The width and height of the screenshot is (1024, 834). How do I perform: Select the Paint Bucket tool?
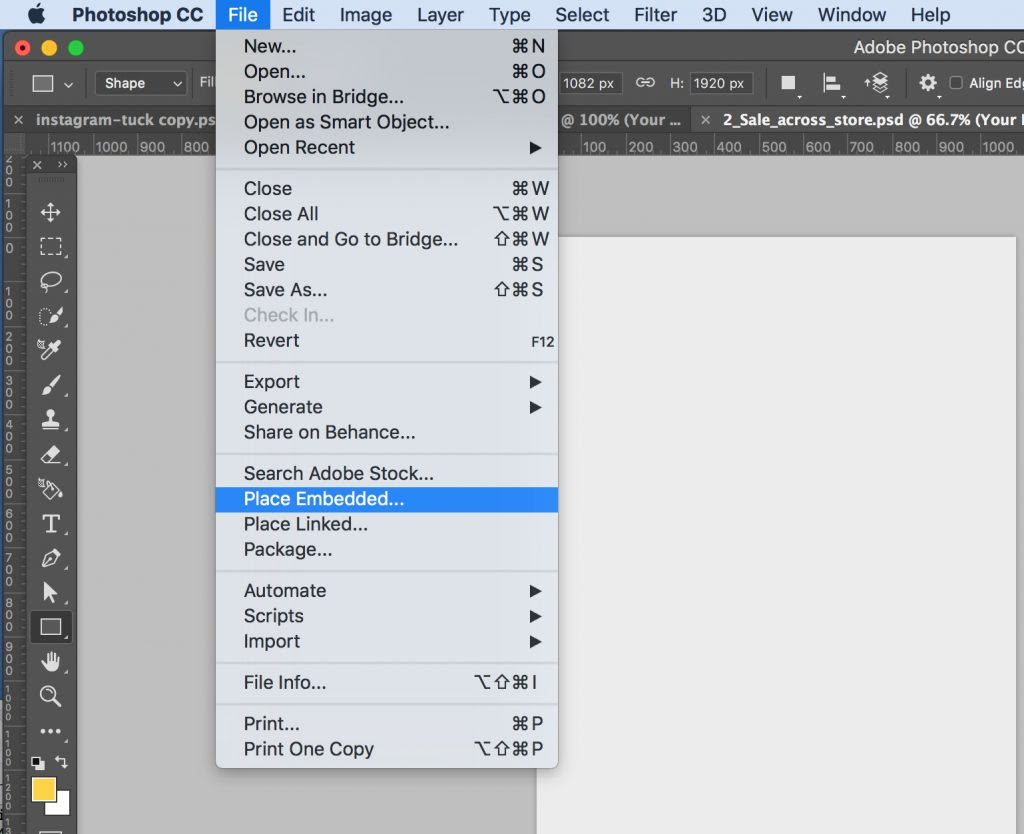tap(50, 489)
